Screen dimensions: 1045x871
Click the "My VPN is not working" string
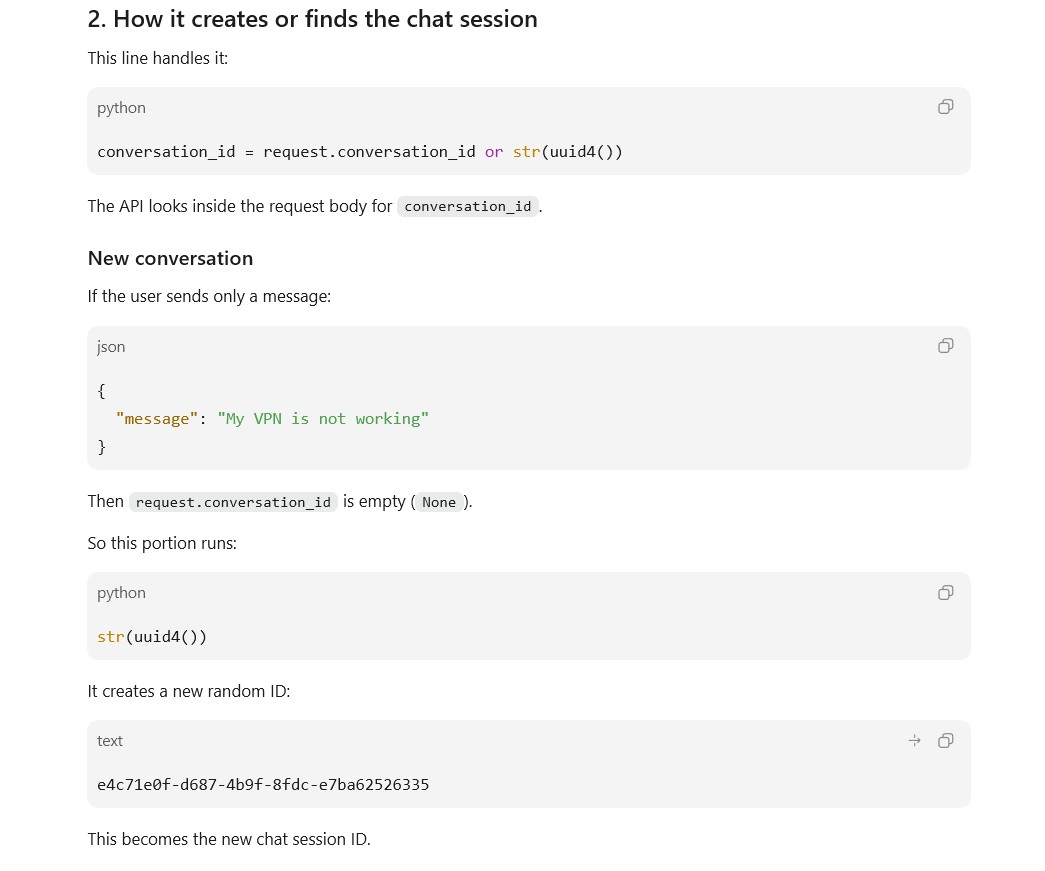[x=323, y=419]
